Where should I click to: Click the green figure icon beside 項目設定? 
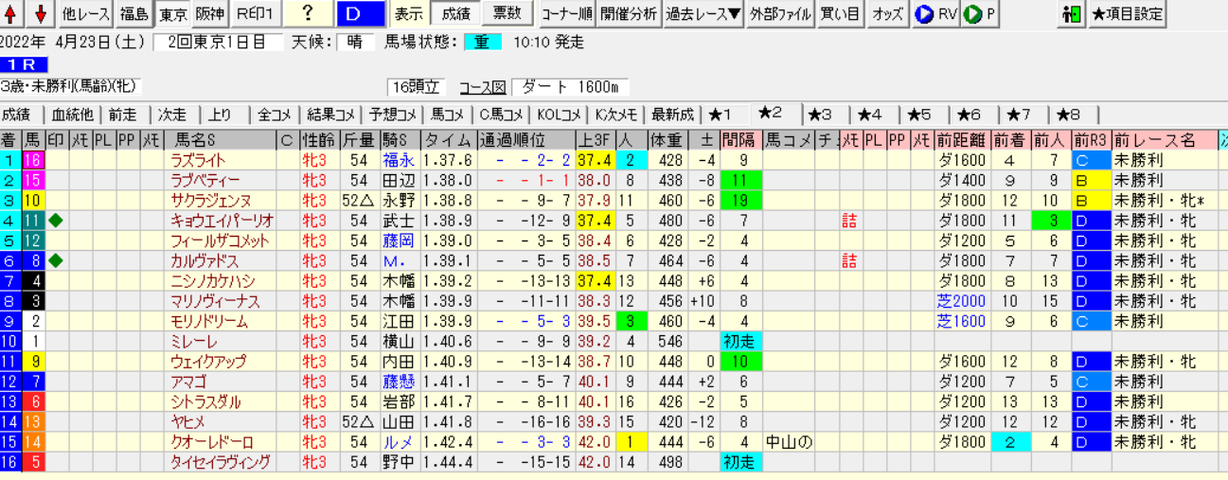point(1071,14)
